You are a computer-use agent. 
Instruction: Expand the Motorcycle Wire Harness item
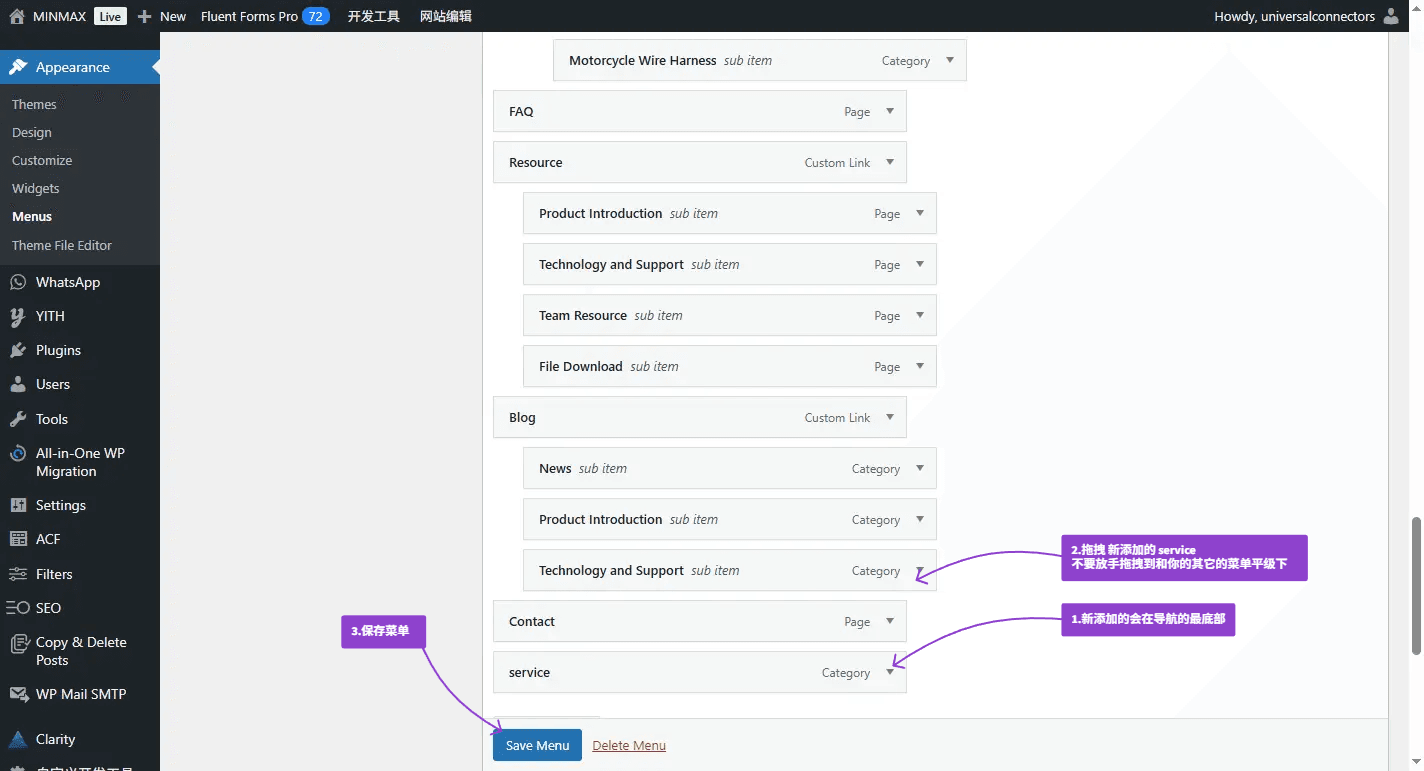[x=949, y=60]
